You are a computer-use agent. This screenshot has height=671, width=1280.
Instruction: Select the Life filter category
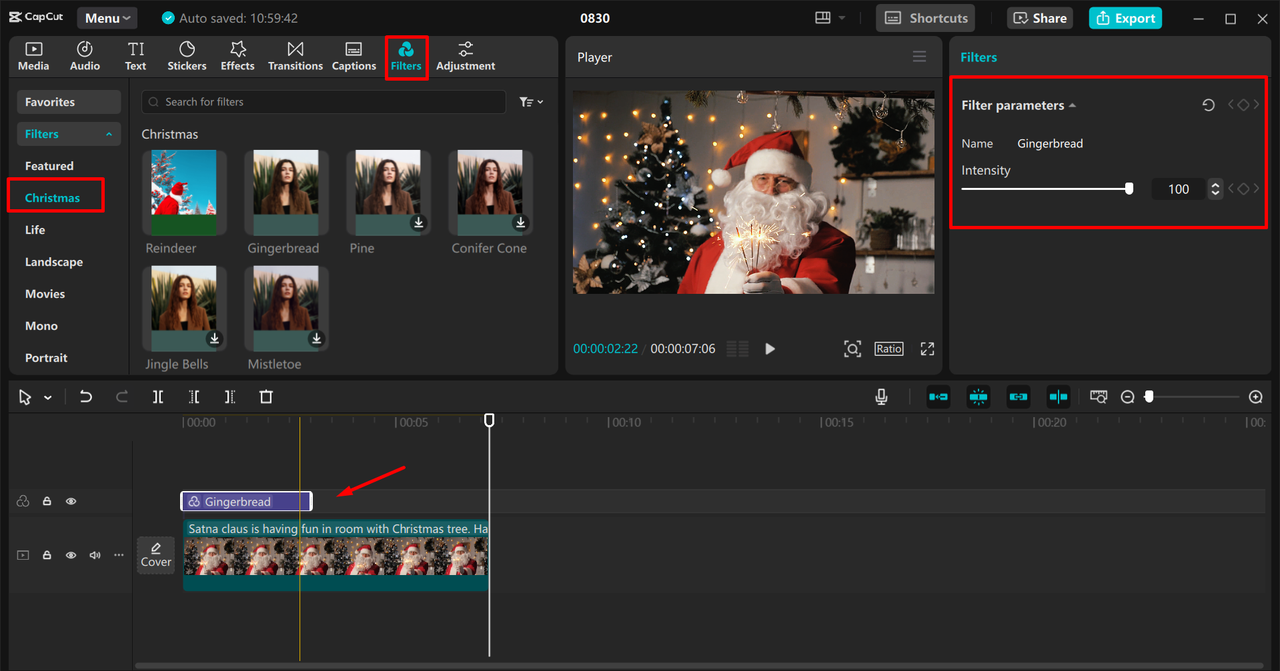pyautogui.click(x=36, y=230)
